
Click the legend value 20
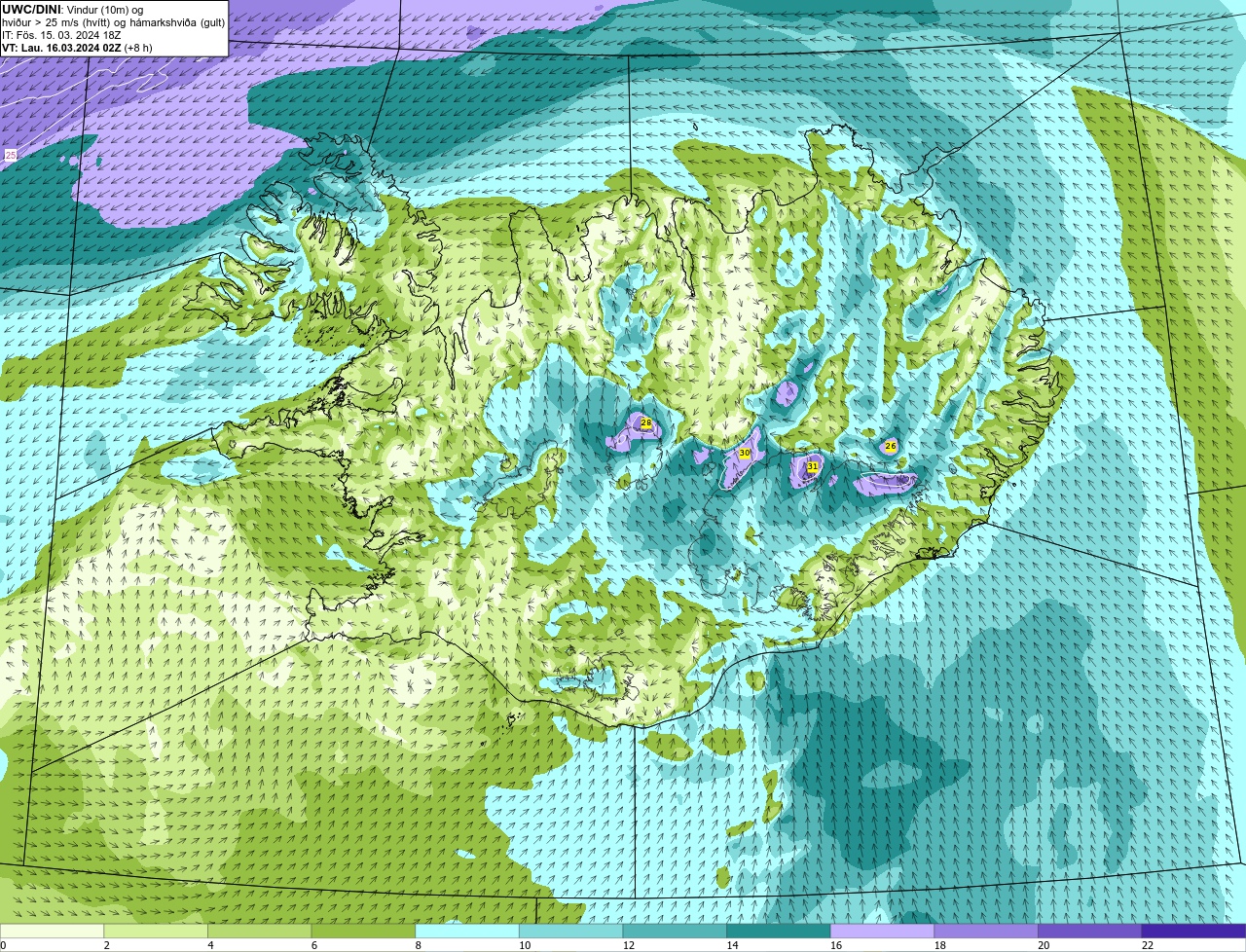pos(1044,945)
